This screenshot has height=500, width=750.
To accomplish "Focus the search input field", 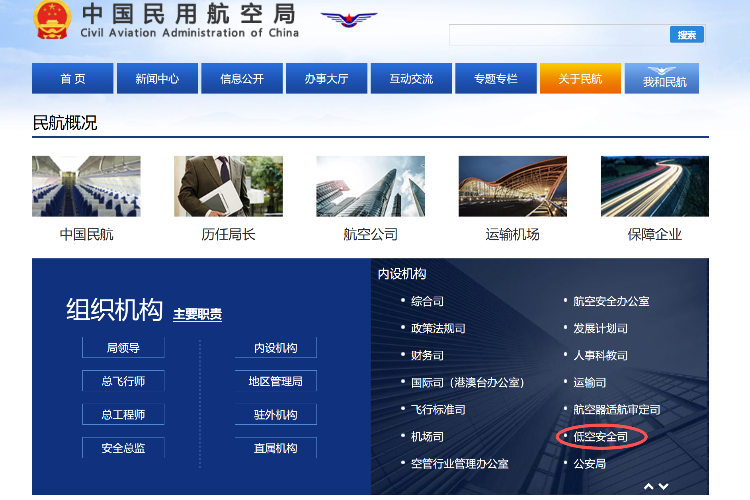I will click(x=559, y=35).
